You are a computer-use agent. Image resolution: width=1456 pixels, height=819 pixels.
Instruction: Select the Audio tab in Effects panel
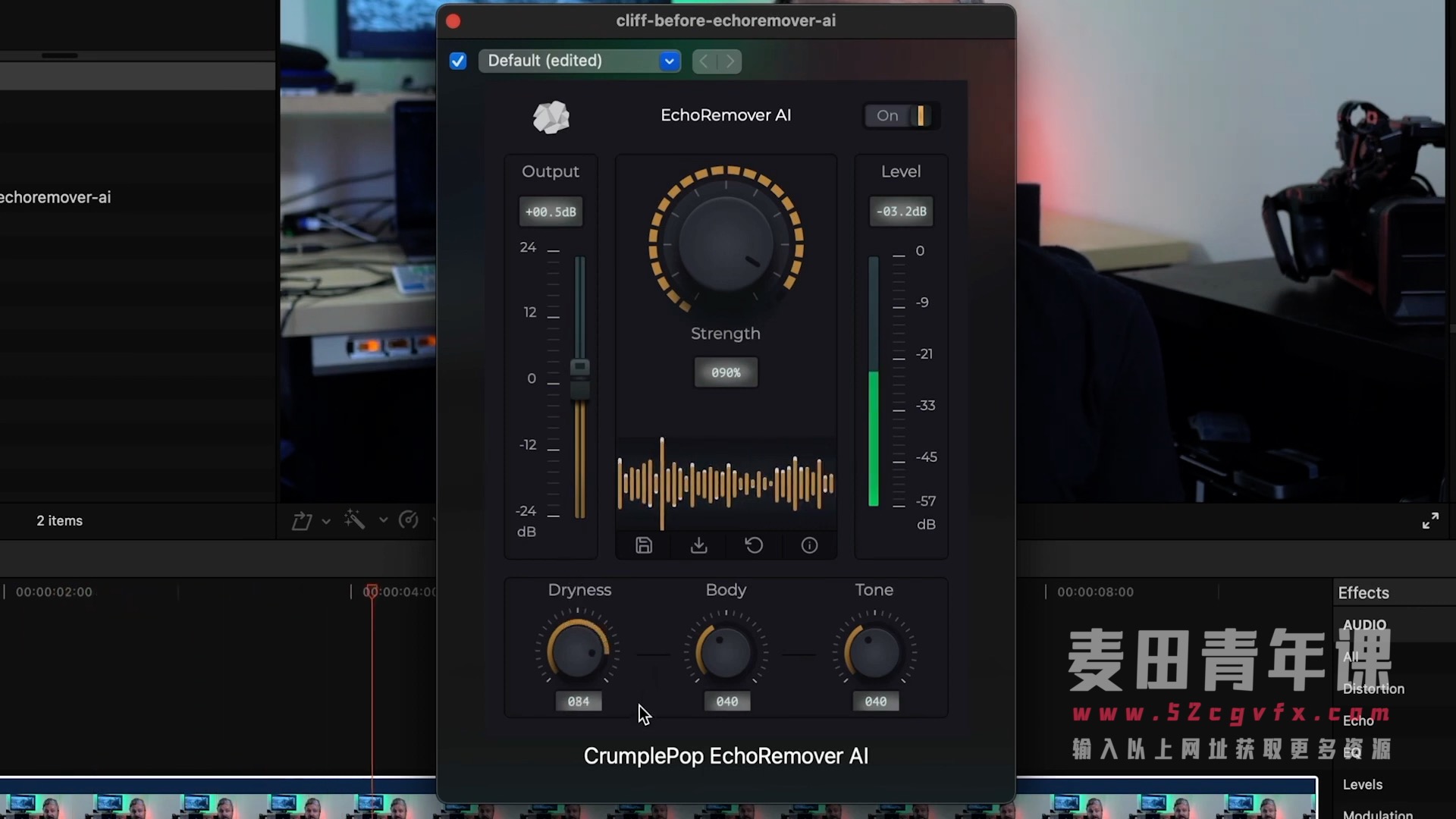click(1364, 624)
